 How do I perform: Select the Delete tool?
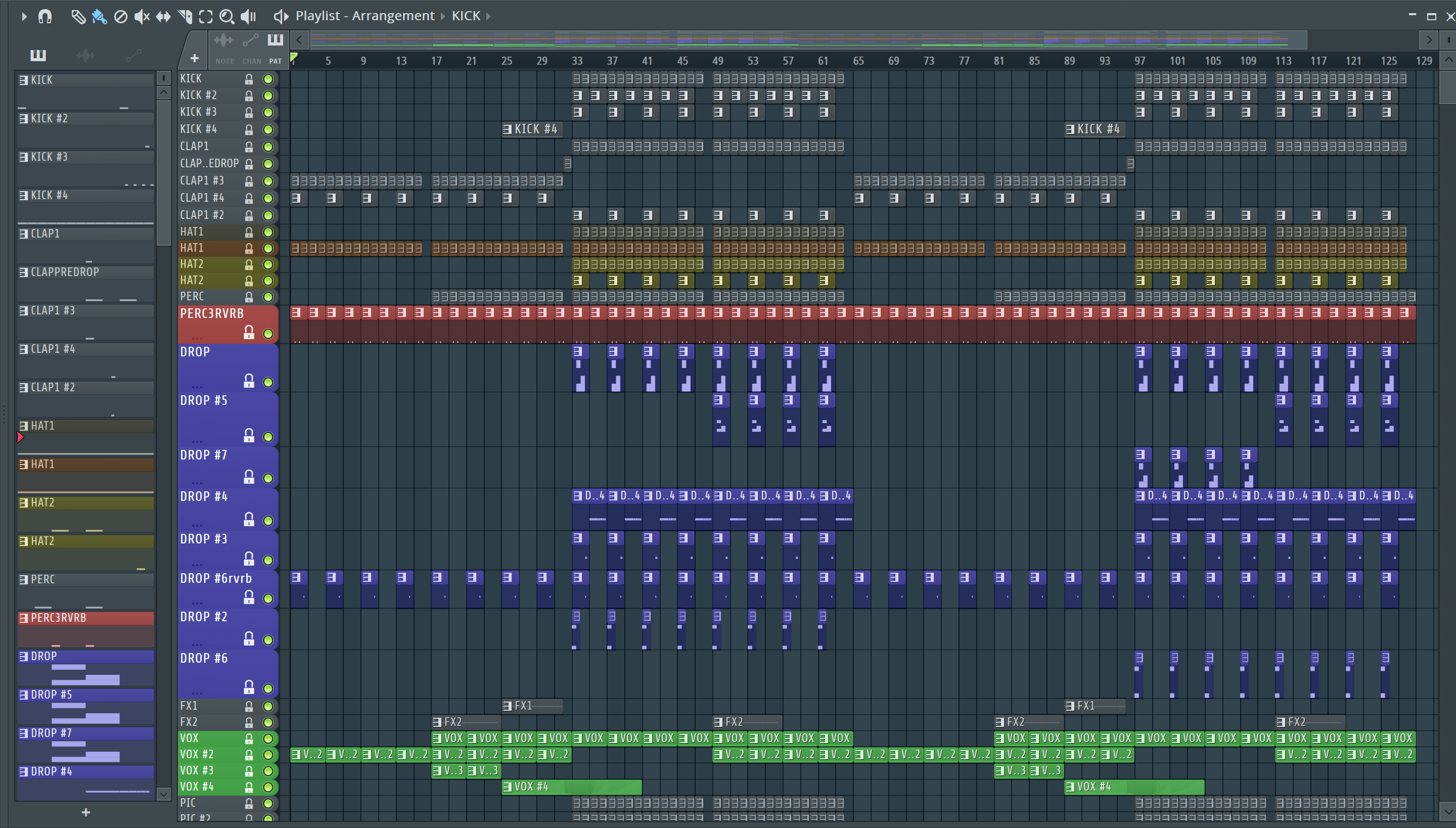coord(120,17)
